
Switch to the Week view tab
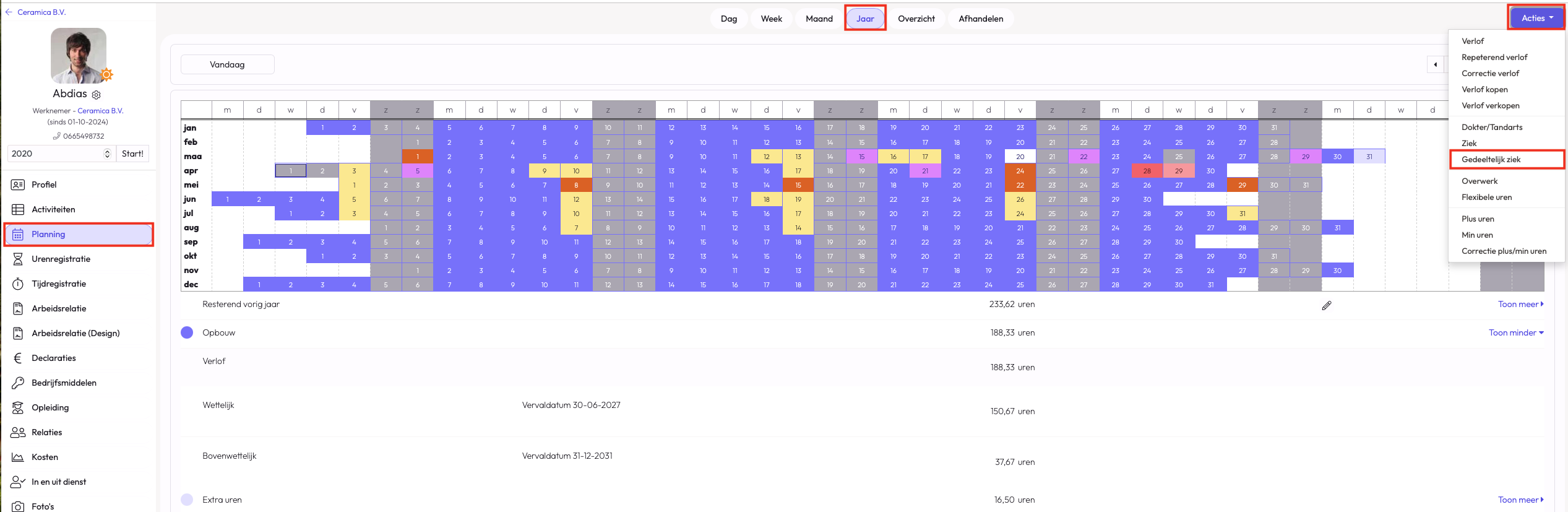(x=772, y=19)
